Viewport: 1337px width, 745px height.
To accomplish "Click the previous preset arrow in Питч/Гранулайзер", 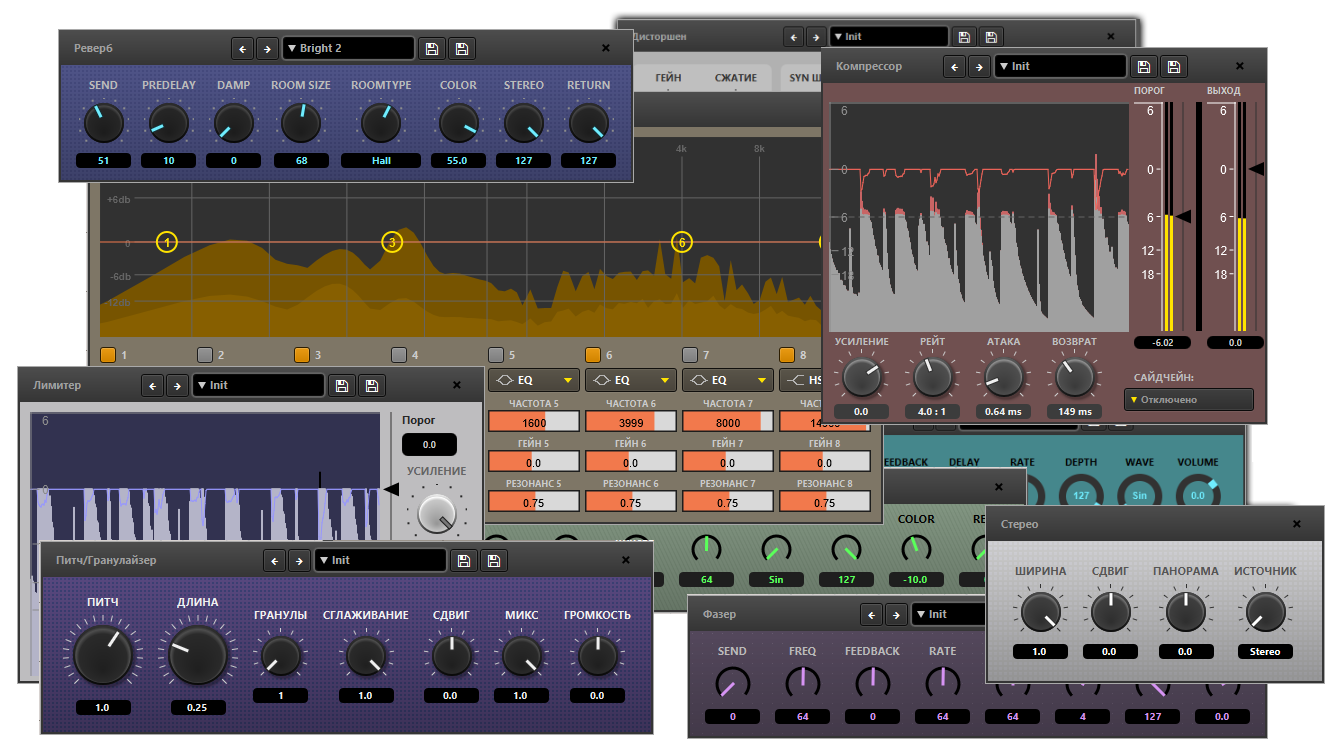I will (274, 560).
